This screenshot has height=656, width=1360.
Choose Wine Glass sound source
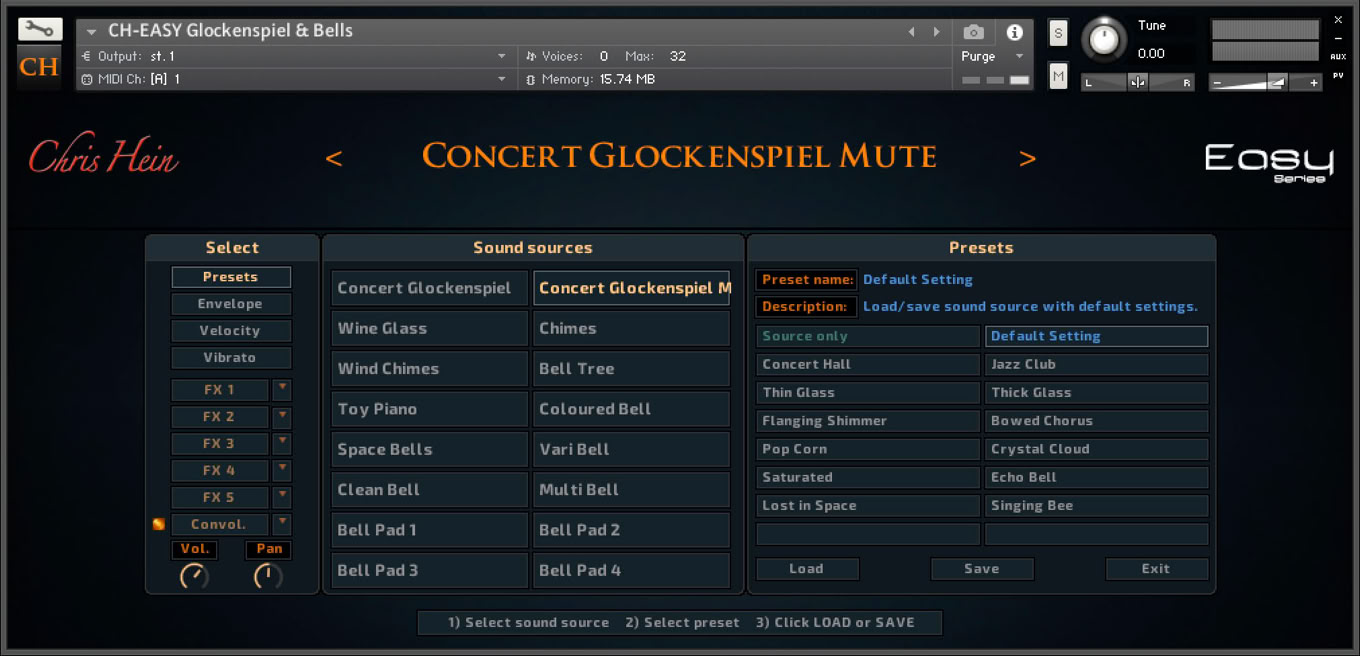coord(429,328)
